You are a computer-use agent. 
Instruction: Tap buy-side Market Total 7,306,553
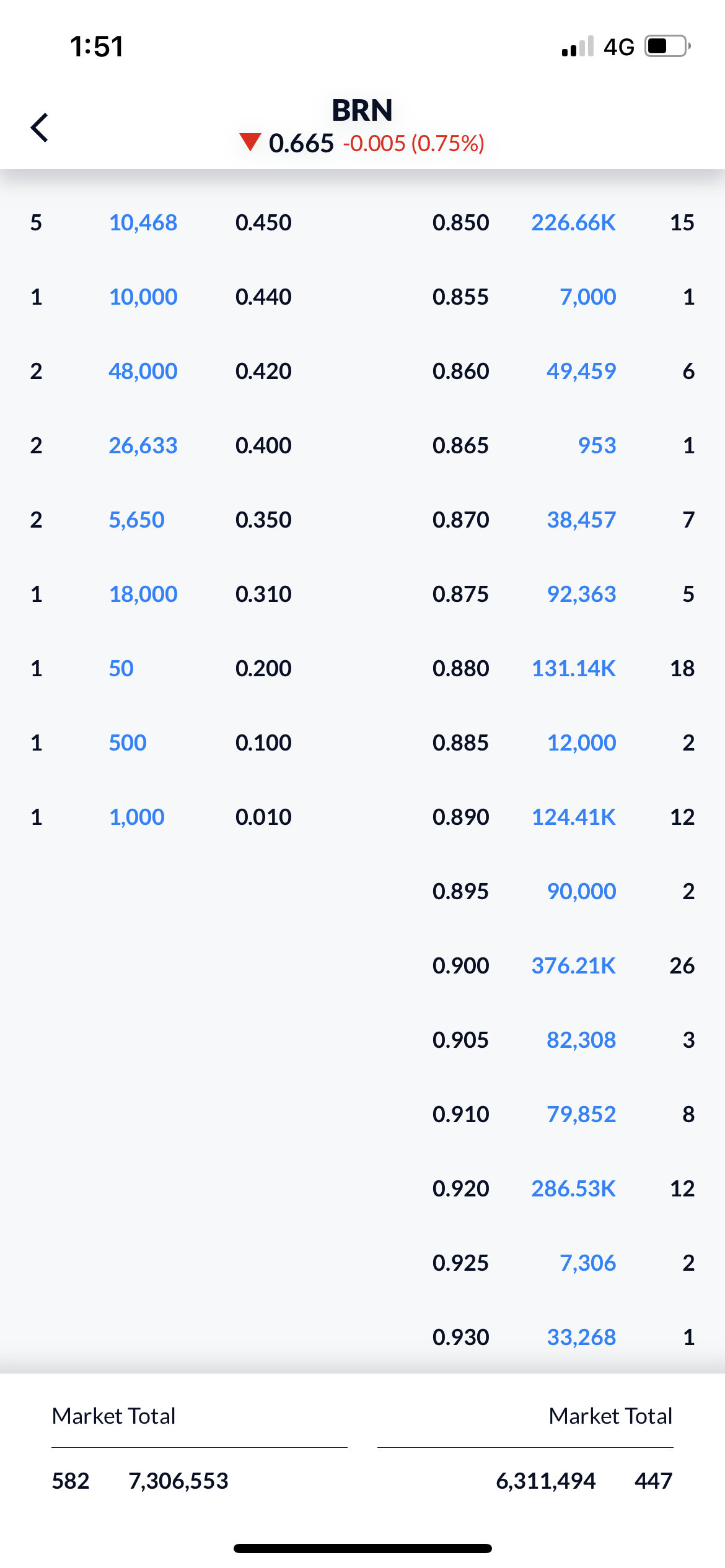click(178, 1481)
